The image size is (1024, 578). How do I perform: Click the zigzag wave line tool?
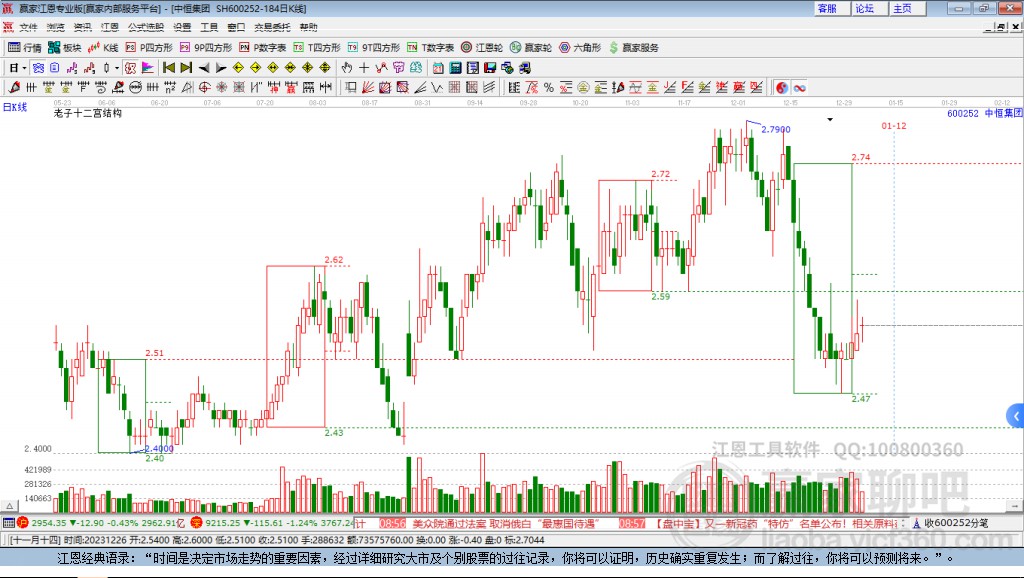pos(438,88)
